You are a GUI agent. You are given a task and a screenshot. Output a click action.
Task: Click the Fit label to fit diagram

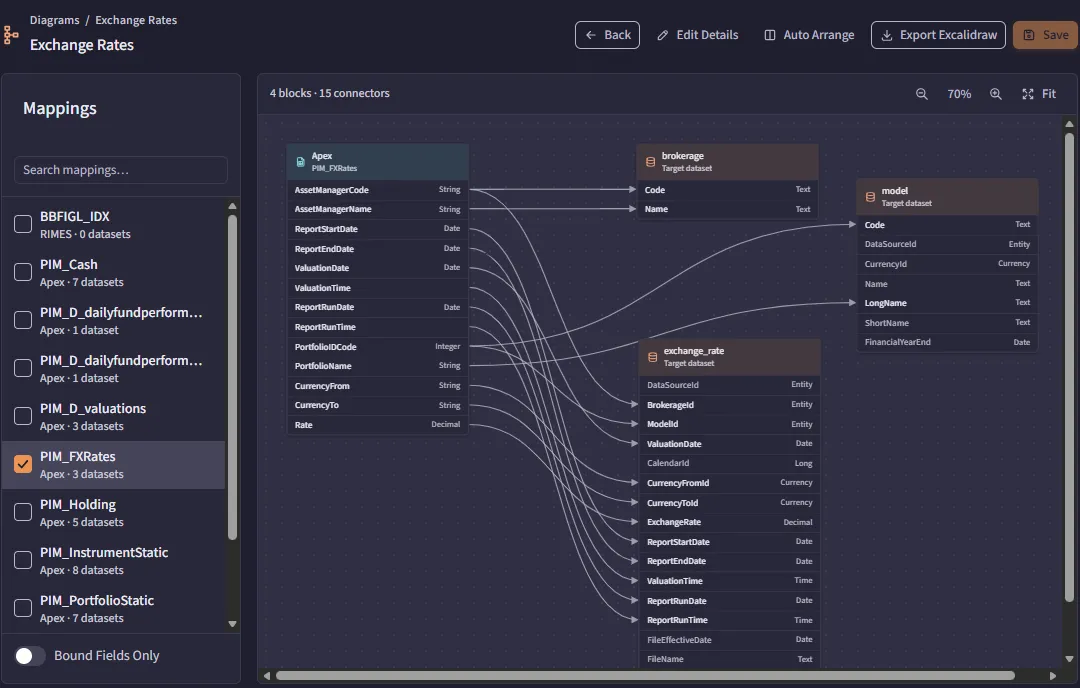click(1048, 94)
